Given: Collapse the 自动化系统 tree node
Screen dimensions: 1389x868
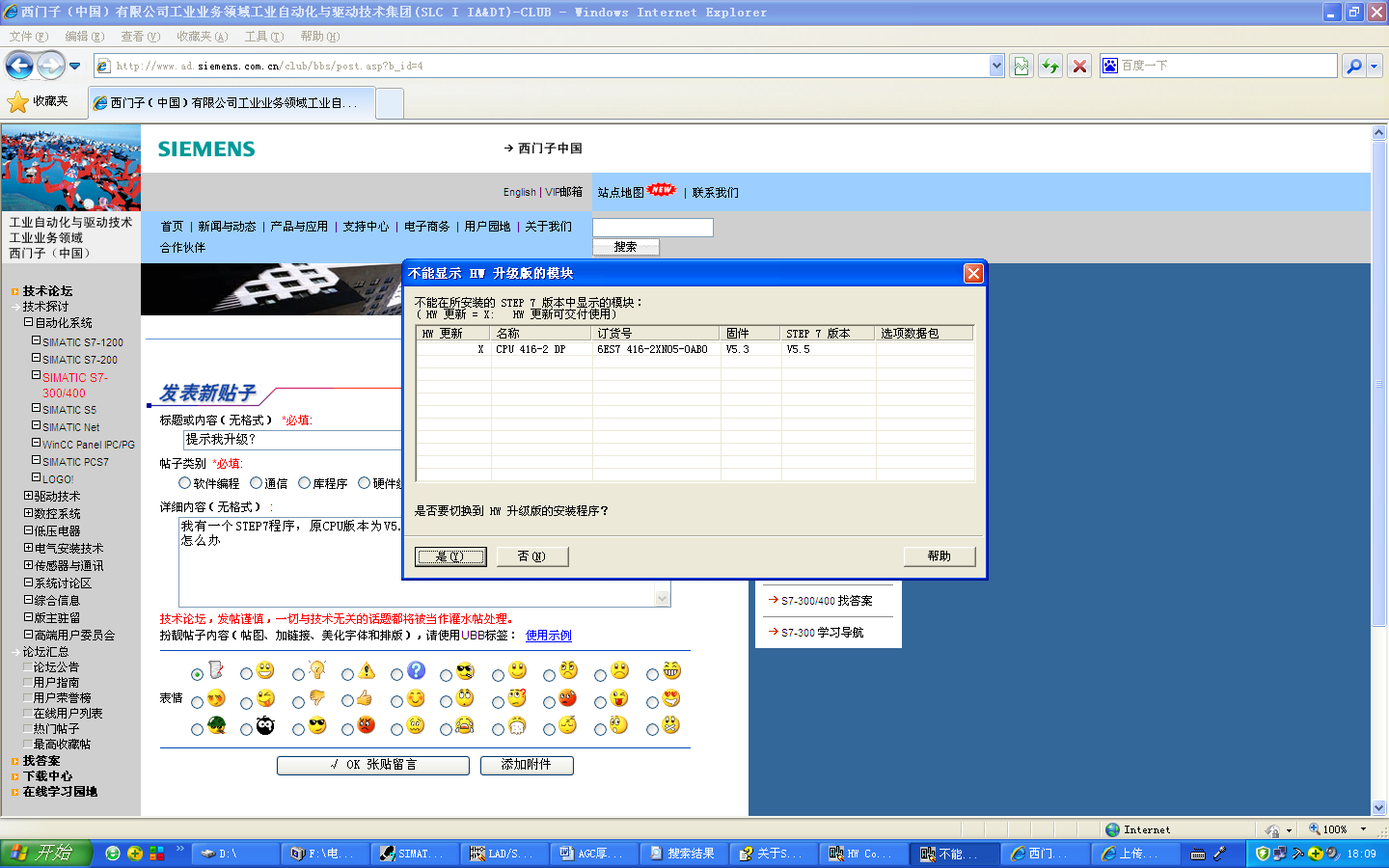Looking at the screenshot, I should click(x=29, y=322).
